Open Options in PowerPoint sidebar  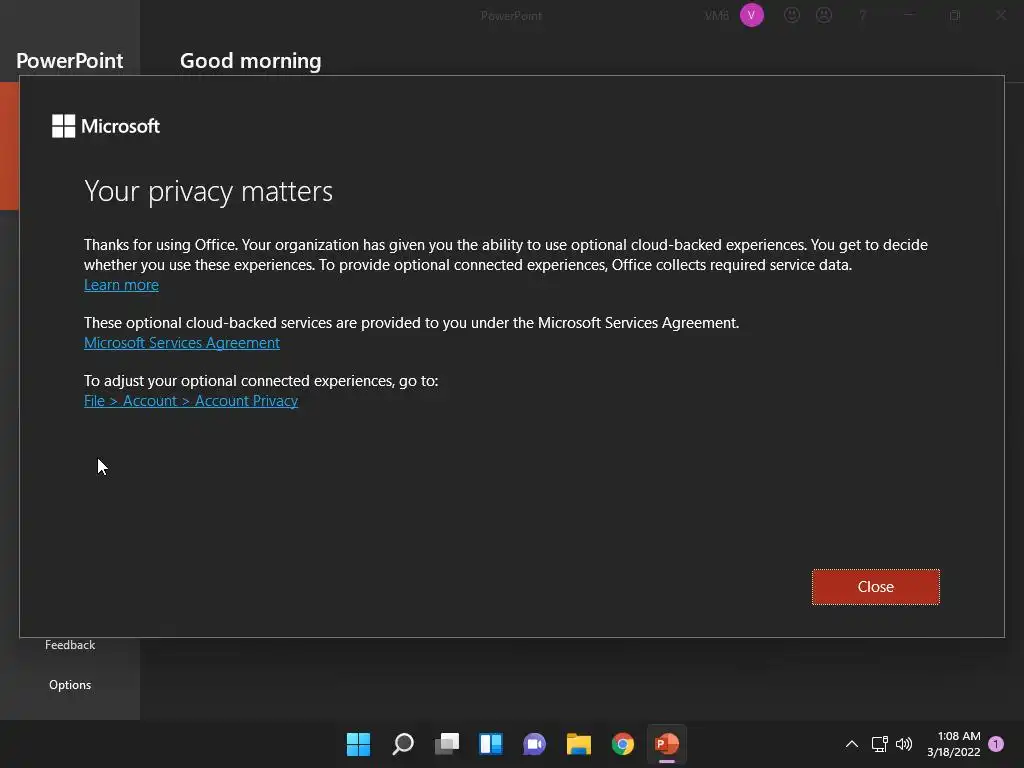(x=70, y=685)
